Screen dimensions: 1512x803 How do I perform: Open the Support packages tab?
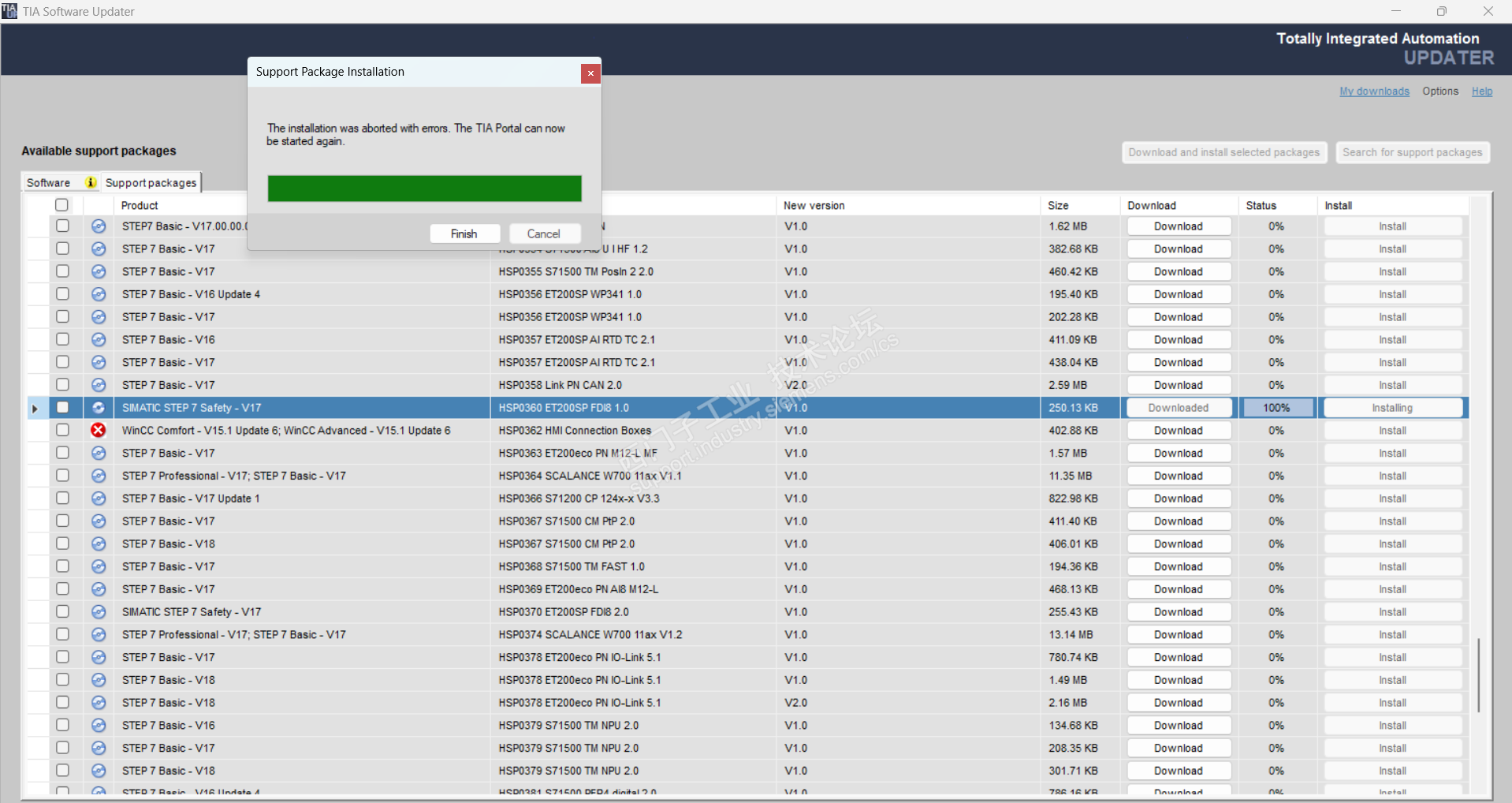click(x=151, y=183)
